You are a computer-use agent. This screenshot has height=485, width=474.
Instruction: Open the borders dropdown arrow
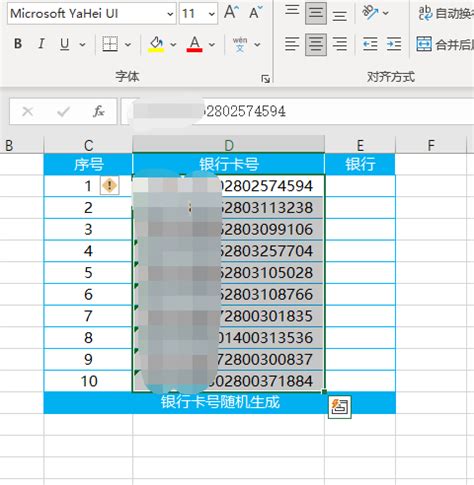click(128, 44)
